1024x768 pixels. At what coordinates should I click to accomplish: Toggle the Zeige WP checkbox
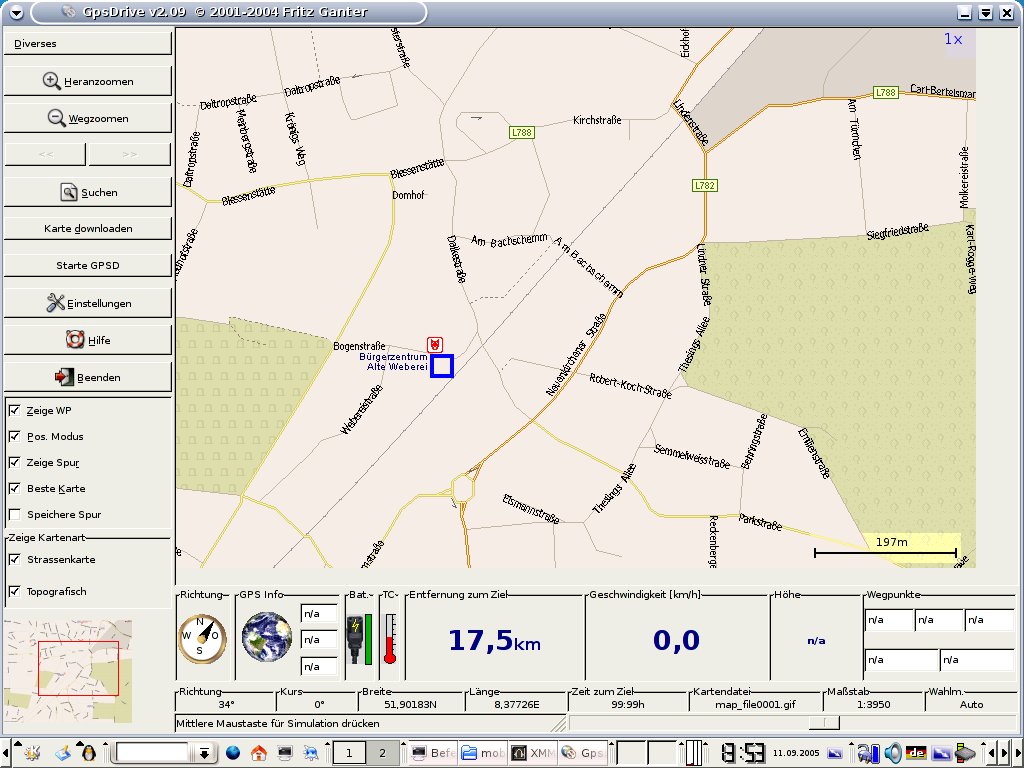14,410
